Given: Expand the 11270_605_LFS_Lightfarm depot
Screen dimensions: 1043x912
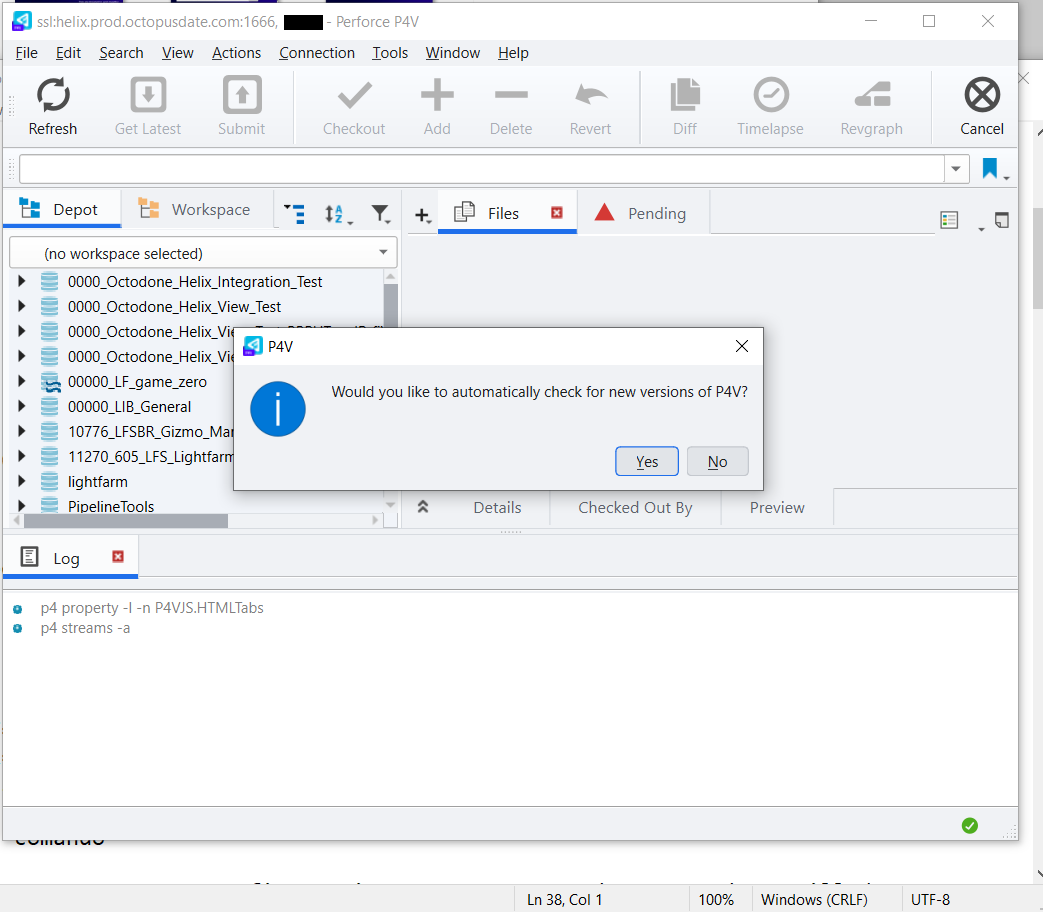Looking at the screenshot, I should click(21, 456).
